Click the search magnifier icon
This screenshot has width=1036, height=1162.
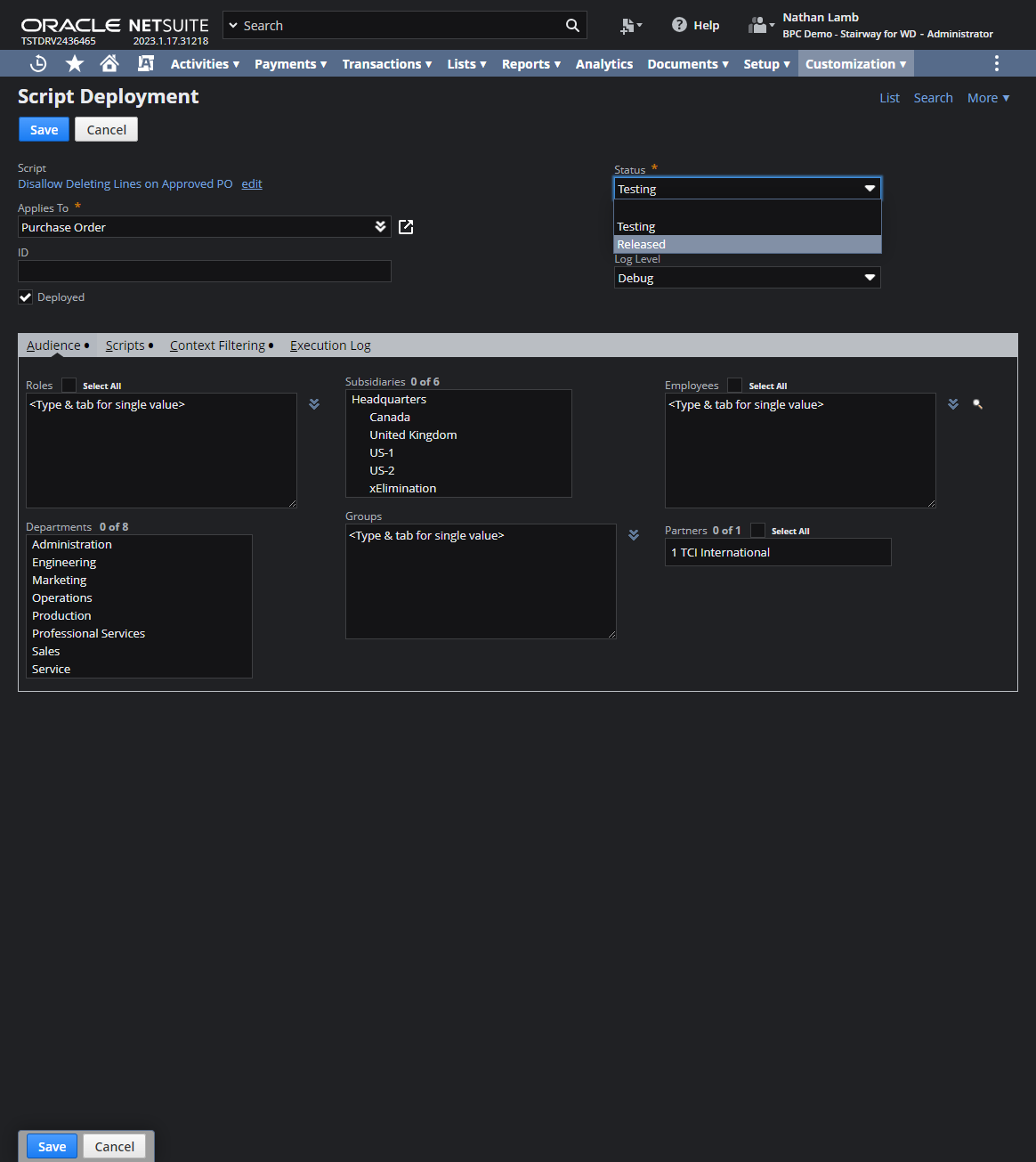coord(572,26)
